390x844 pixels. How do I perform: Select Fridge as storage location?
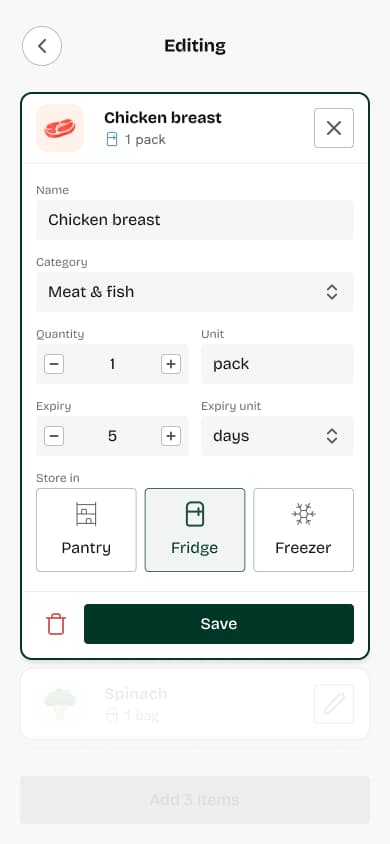point(195,530)
